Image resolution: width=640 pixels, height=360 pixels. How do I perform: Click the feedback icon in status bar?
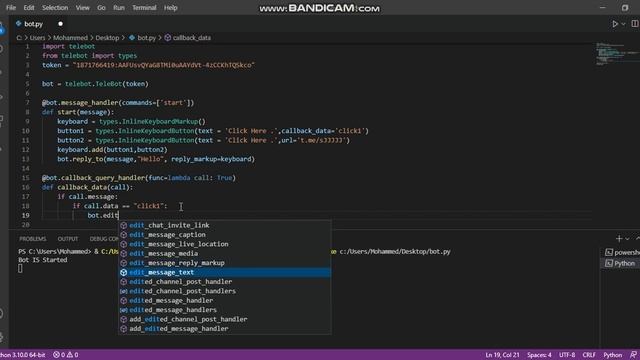coord(633,355)
